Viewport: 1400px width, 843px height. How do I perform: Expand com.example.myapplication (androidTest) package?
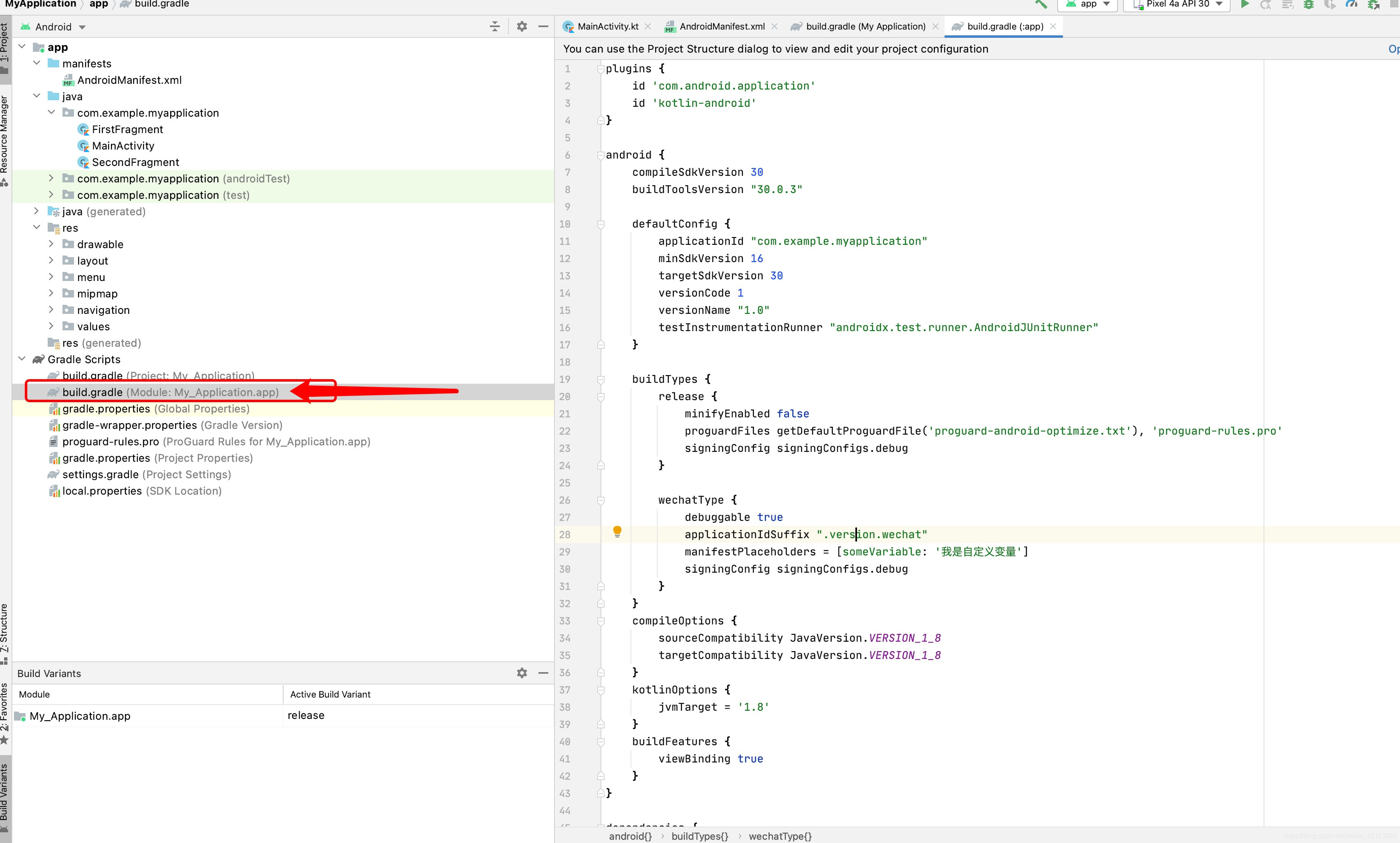[52, 178]
